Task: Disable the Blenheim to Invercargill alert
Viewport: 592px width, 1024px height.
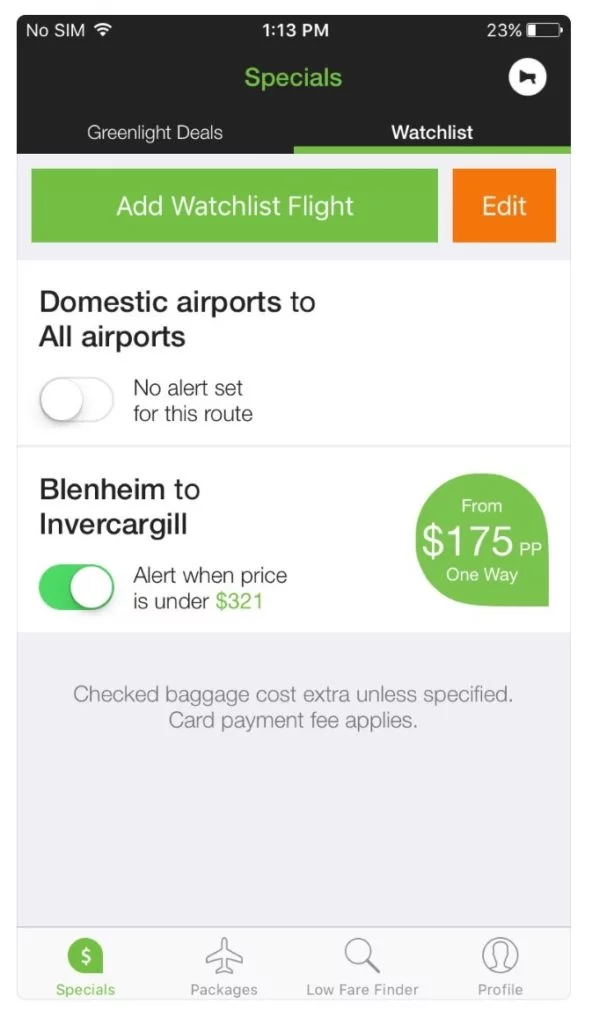Action: click(x=76, y=587)
